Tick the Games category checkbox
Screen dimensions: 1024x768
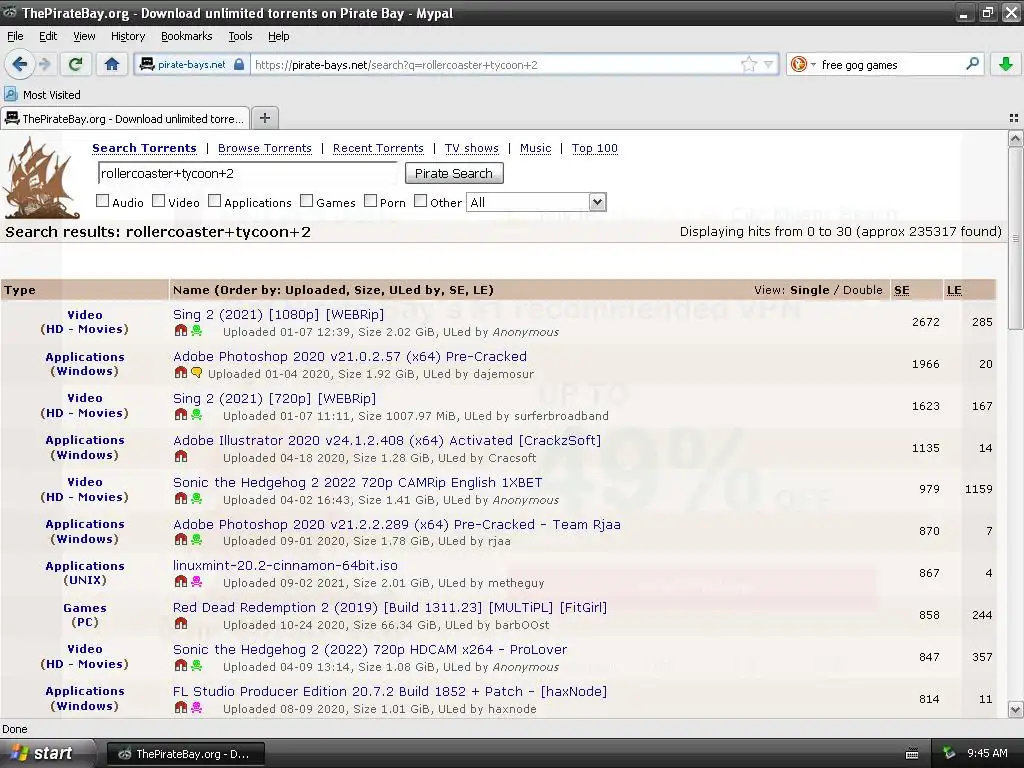[306, 201]
